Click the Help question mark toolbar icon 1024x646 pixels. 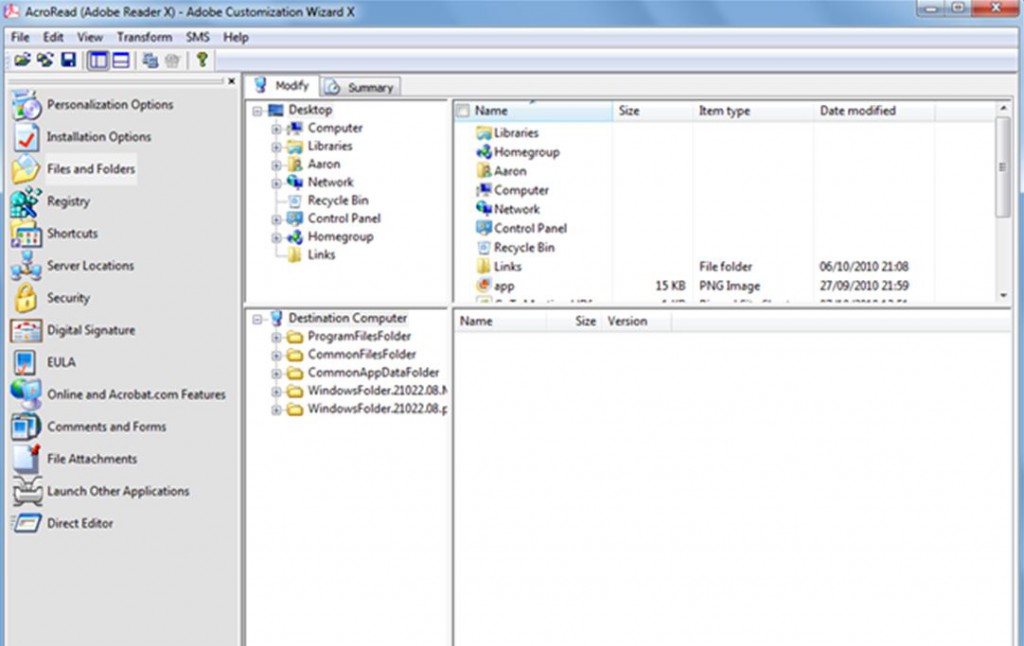point(202,60)
